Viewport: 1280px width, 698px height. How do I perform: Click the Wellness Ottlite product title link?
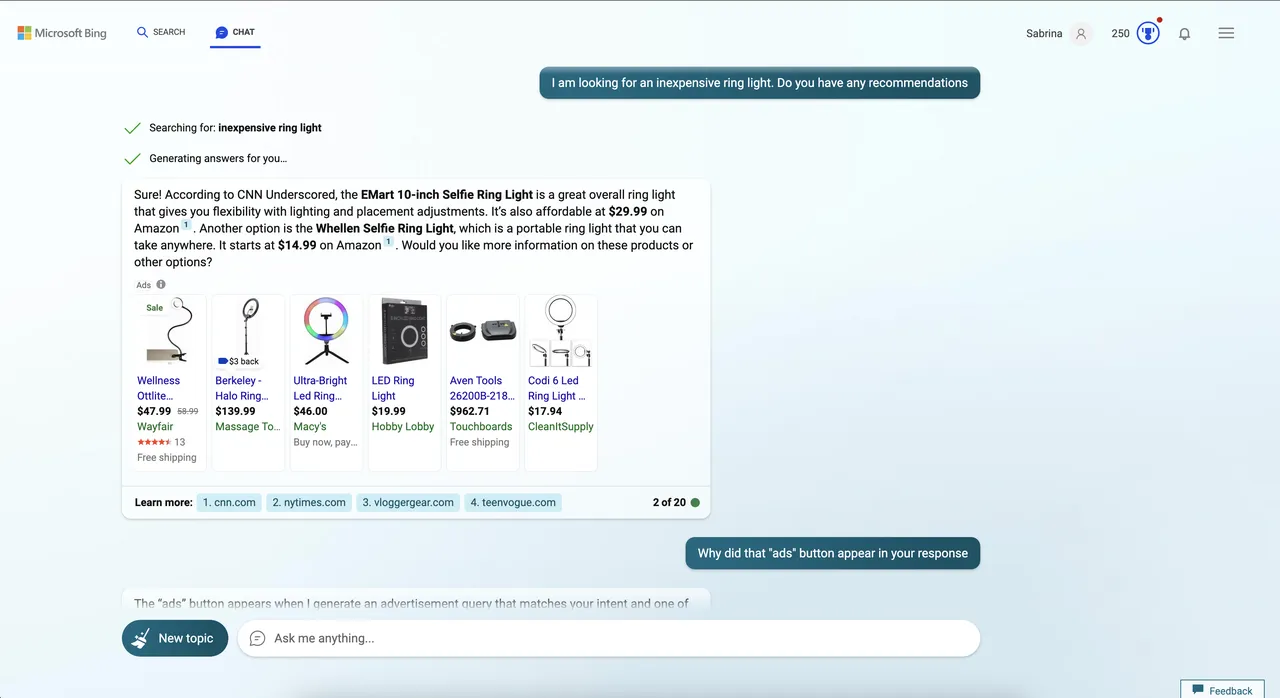(x=160, y=388)
